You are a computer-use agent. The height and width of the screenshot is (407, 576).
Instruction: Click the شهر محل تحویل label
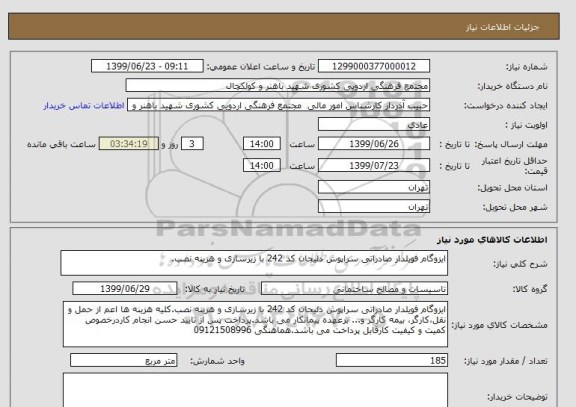tap(515, 207)
